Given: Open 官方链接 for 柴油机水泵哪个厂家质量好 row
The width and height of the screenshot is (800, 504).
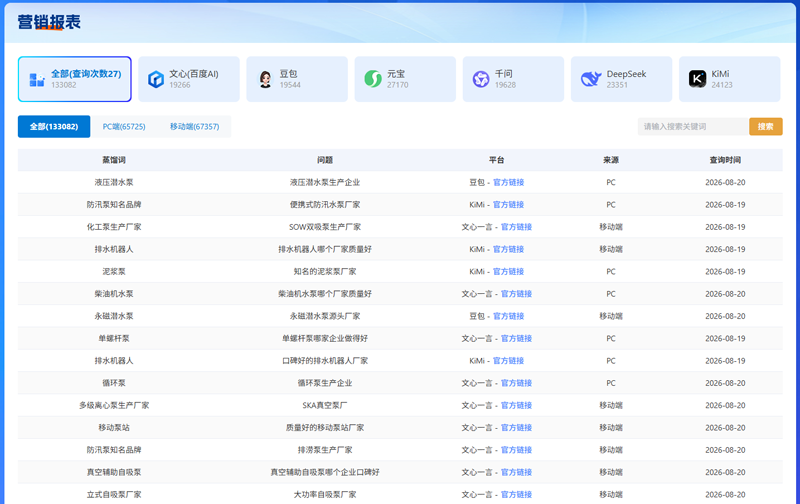Looking at the screenshot, I should (x=516, y=294).
